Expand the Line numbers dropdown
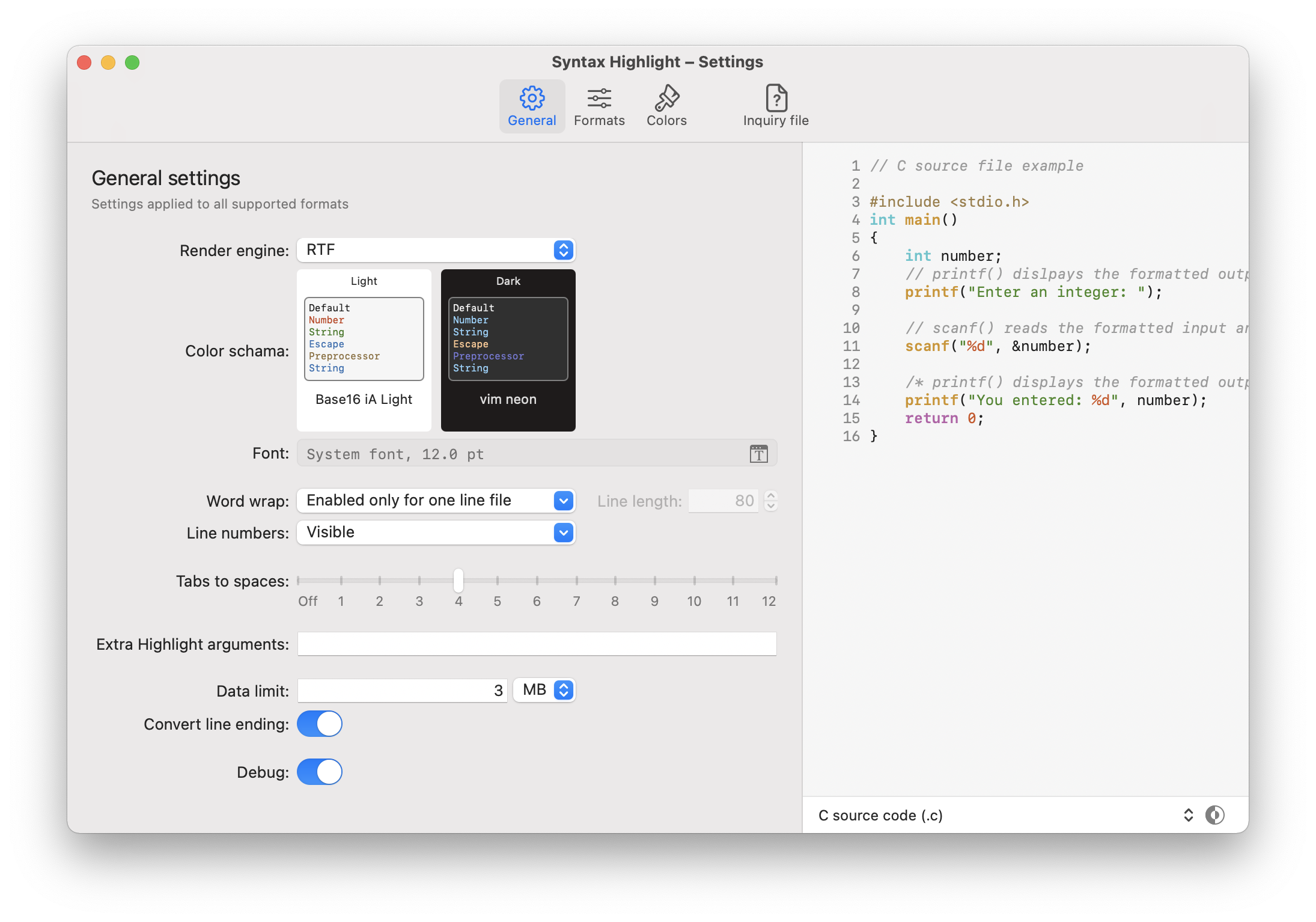The height and width of the screenshot is (922, 1316). pyautogui.click(x=436, y=533)
